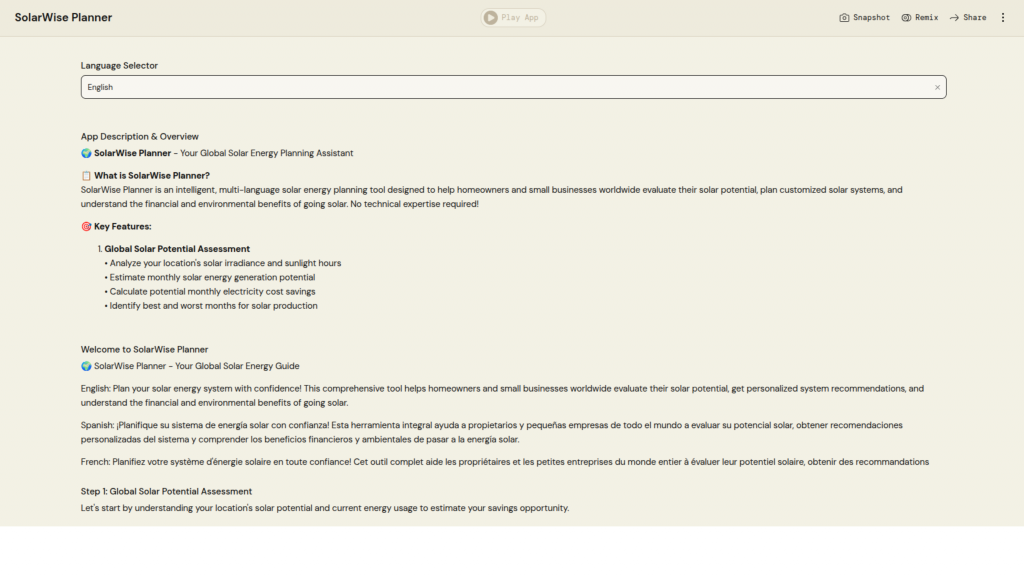The image size is (1024, 576).
Task: Click the Step 1: Global Solar Potential Assessment heading
Action: pyautogui.click(x=166, y=492)
